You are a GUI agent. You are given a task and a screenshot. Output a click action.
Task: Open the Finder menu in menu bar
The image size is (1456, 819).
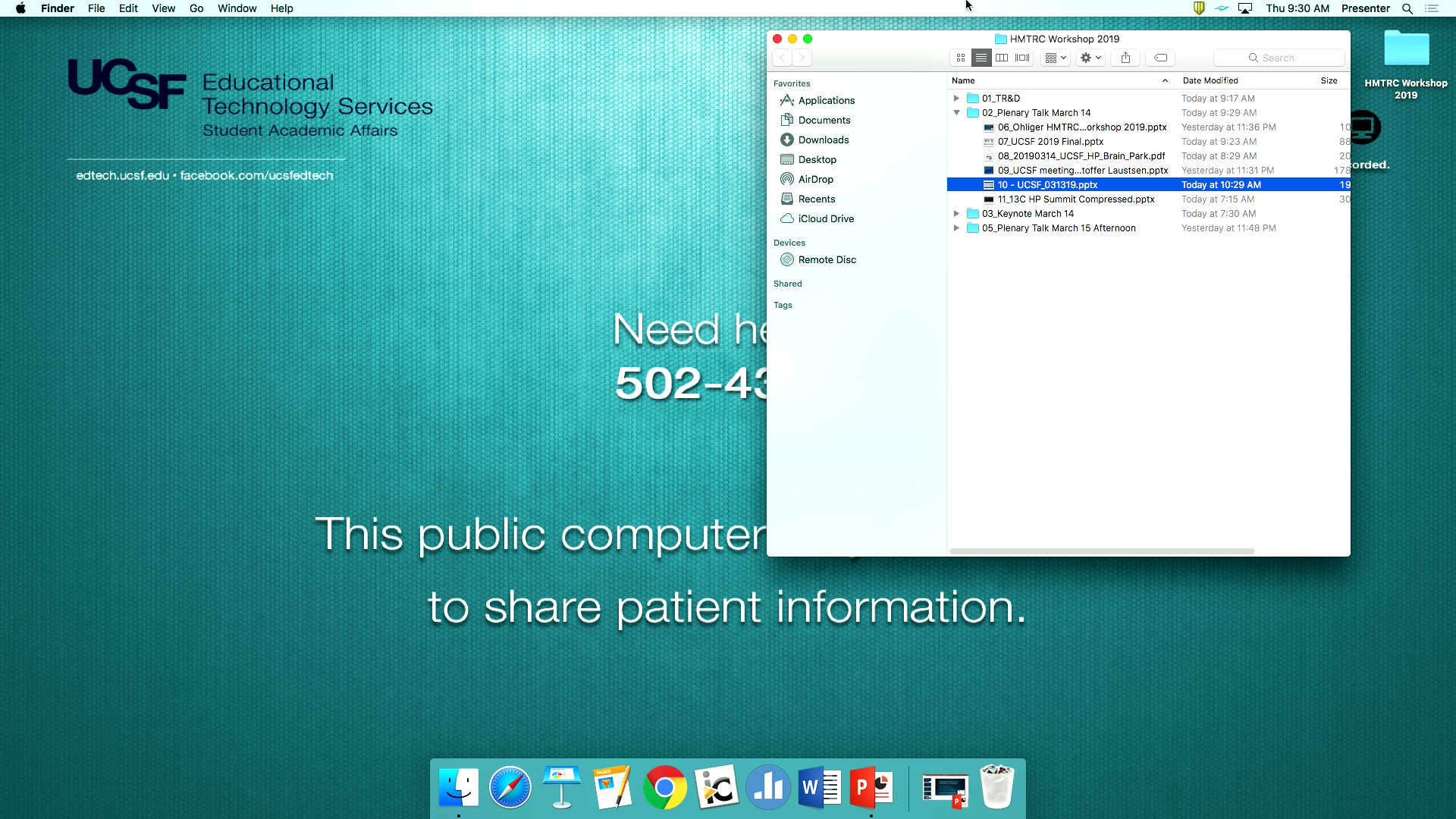coord(58,8)
